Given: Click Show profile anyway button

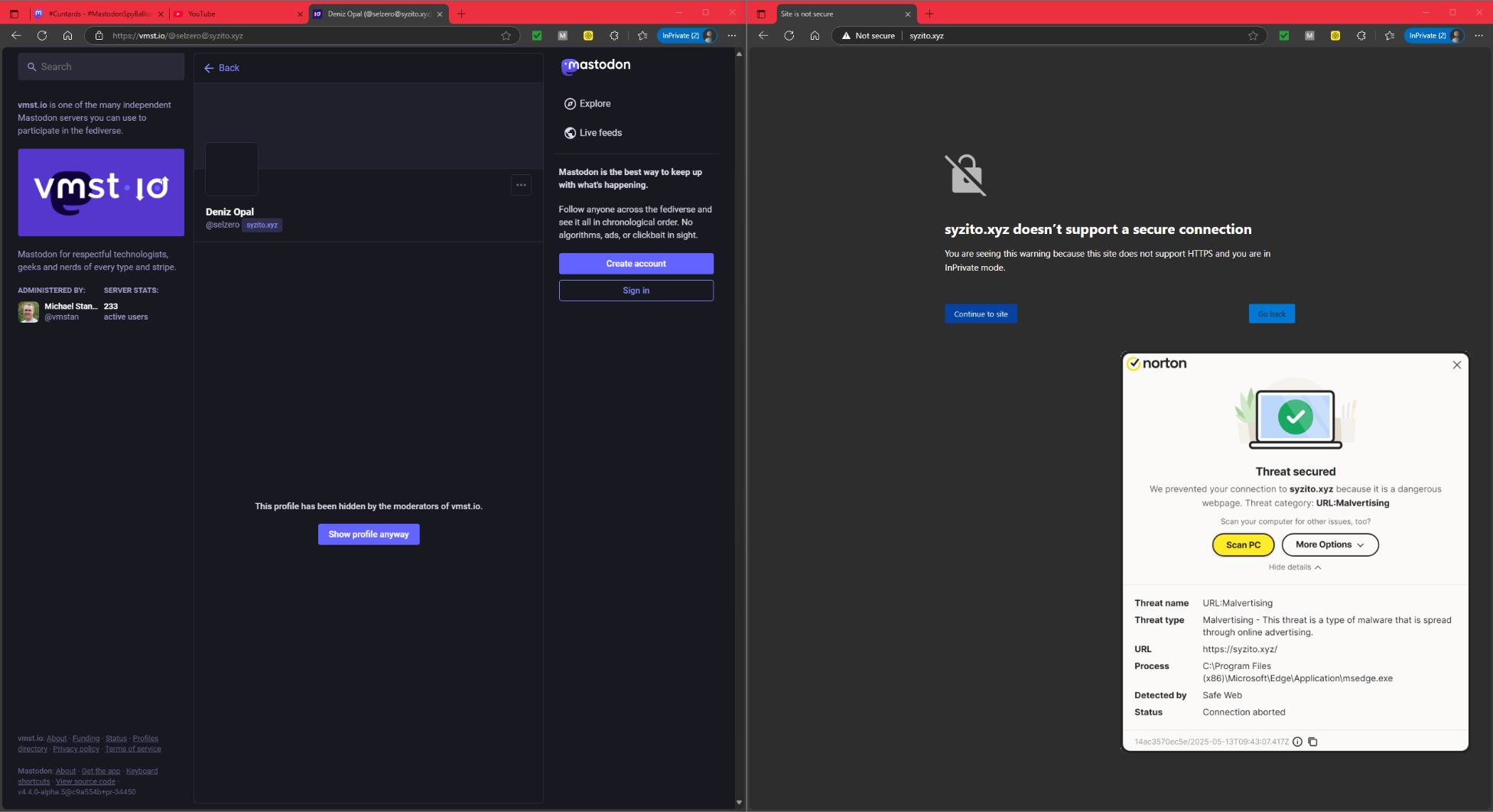Looking at the screenshot, I should pos(369,534).
